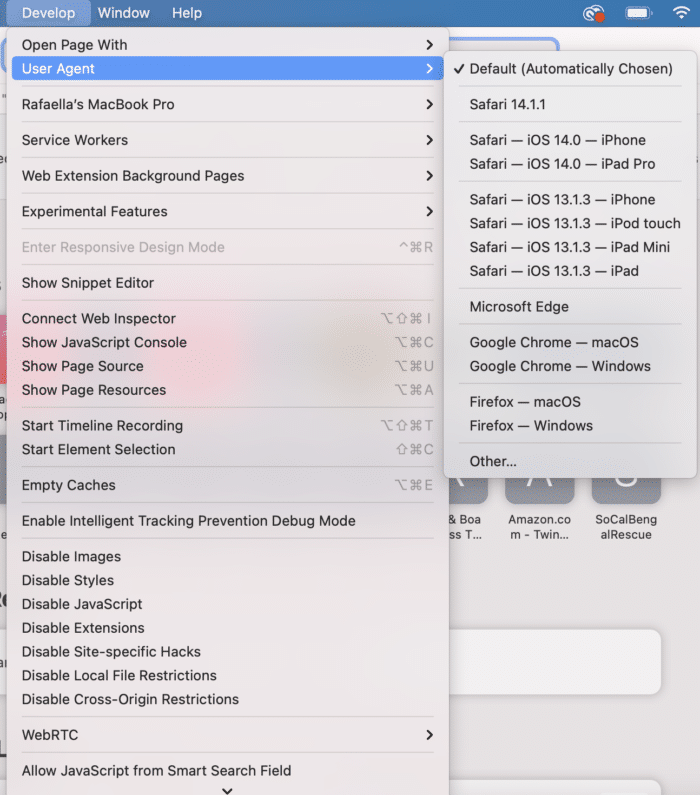Choose Connect Web Inspector

(x=228, y=318)
